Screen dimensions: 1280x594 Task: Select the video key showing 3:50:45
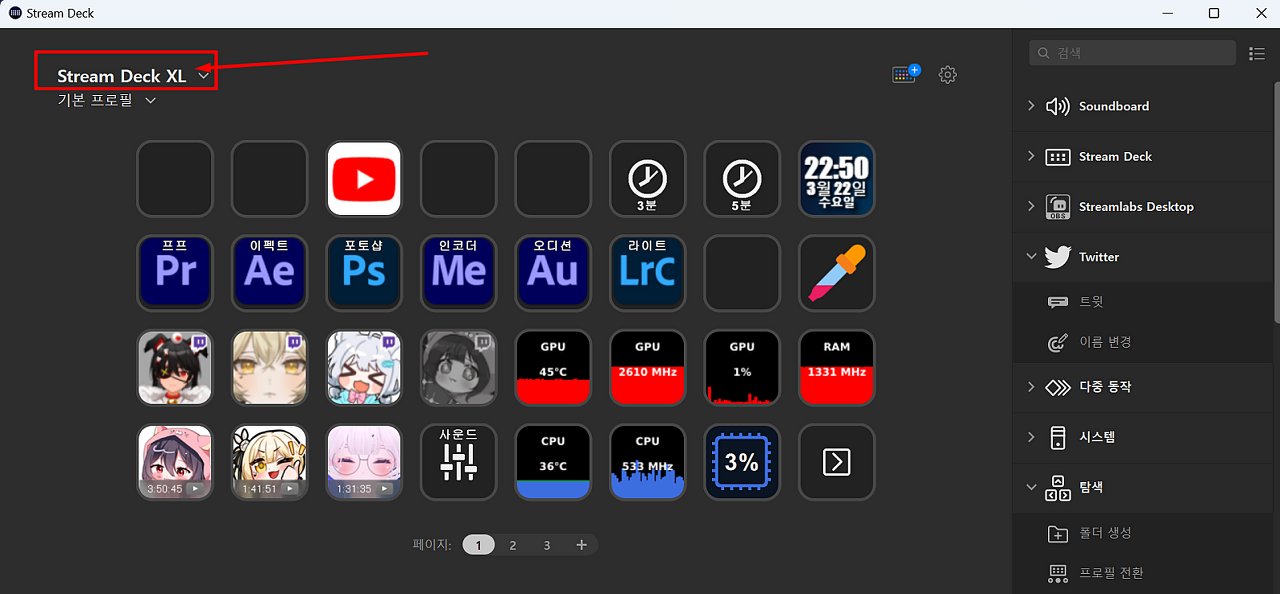point(175,462)
